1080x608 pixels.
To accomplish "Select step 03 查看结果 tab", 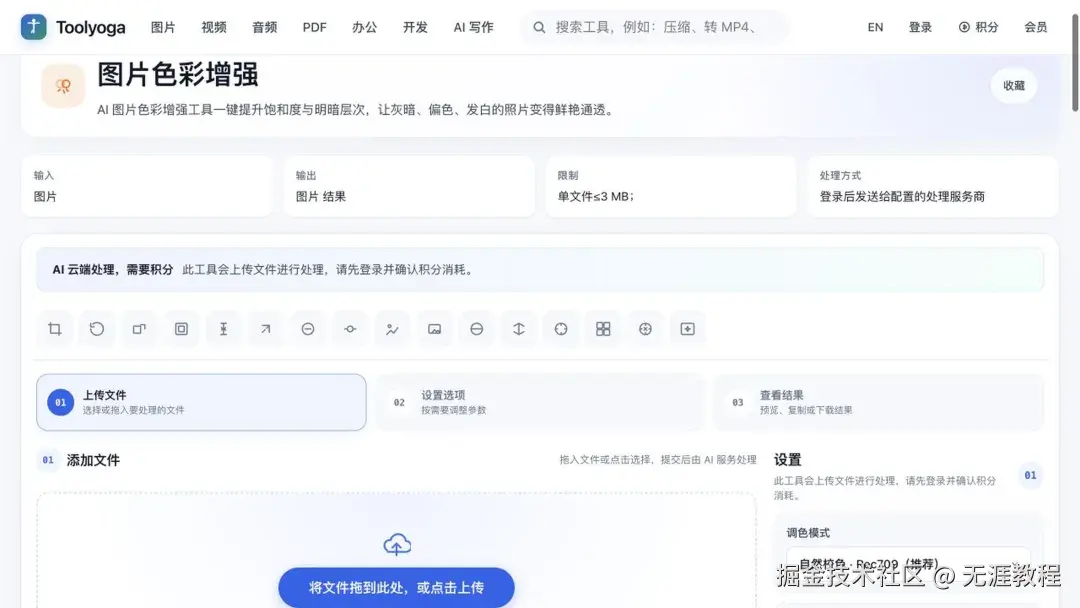I will click(x=879, y=402).
